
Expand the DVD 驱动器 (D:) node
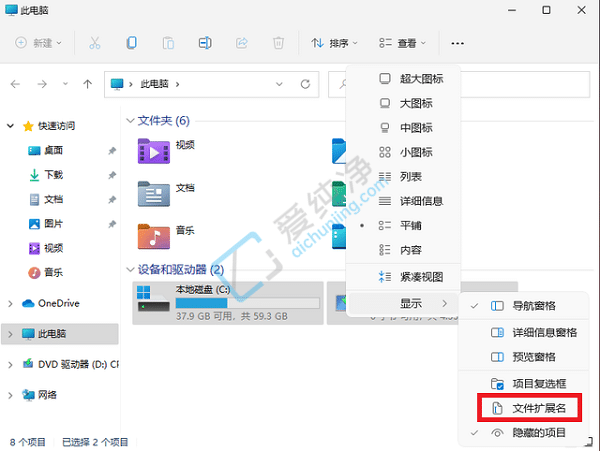11,365
